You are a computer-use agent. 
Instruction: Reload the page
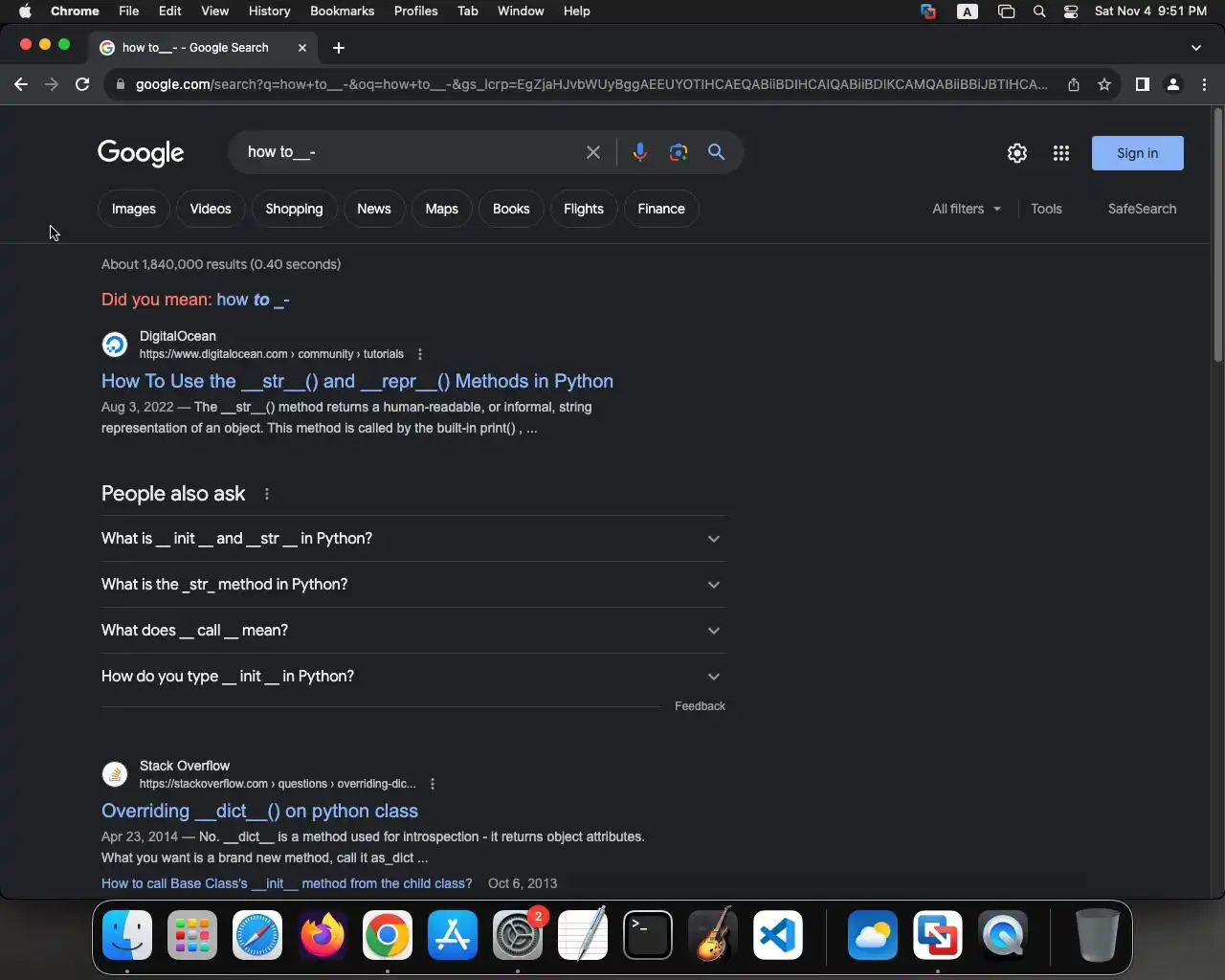pyautogui.click(x=82, y=84)
